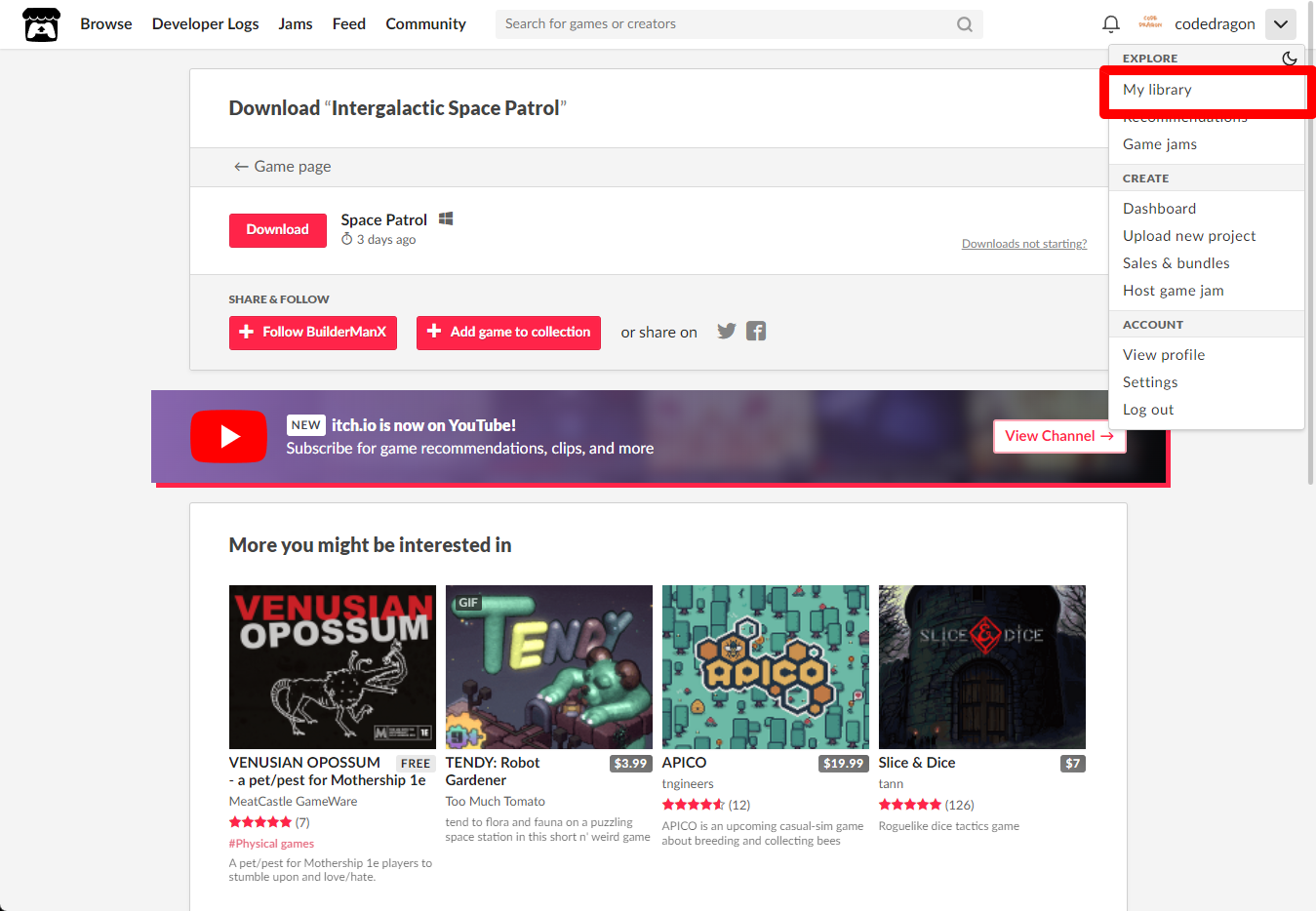Image resolution: width=1316 pixels, height=911 pixels.
Task: Collapse the account dropdown arrow
Action: (1281, 24)
